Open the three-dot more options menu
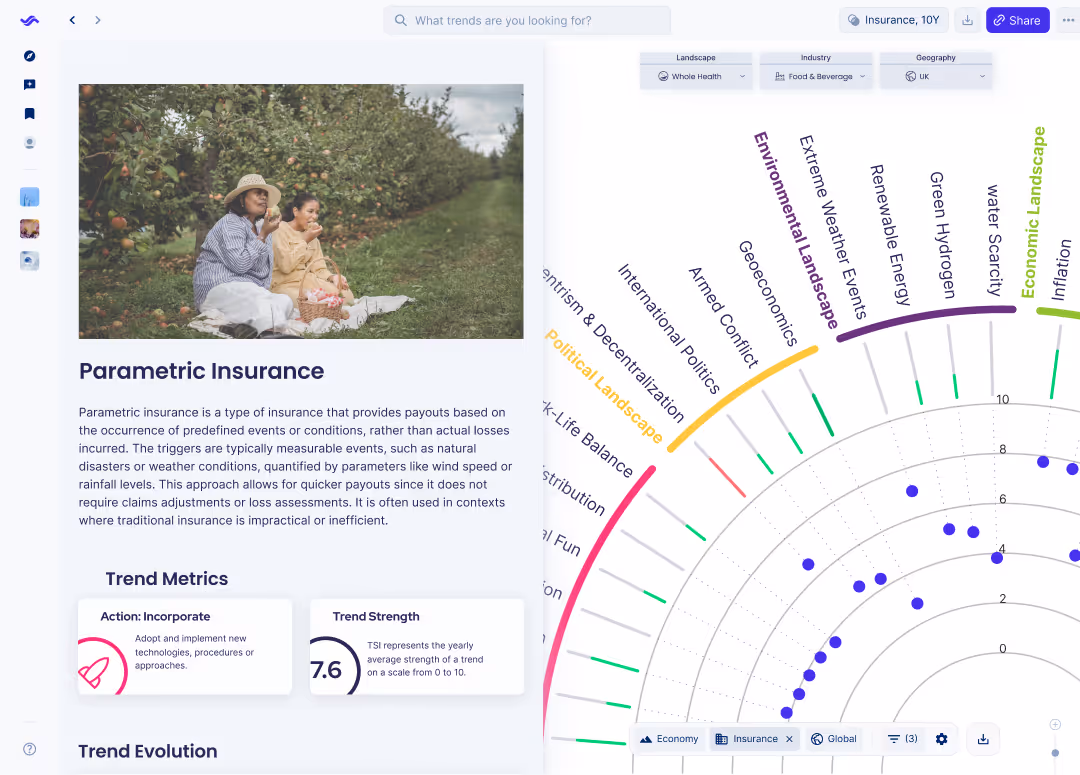 click(1068, 20)
